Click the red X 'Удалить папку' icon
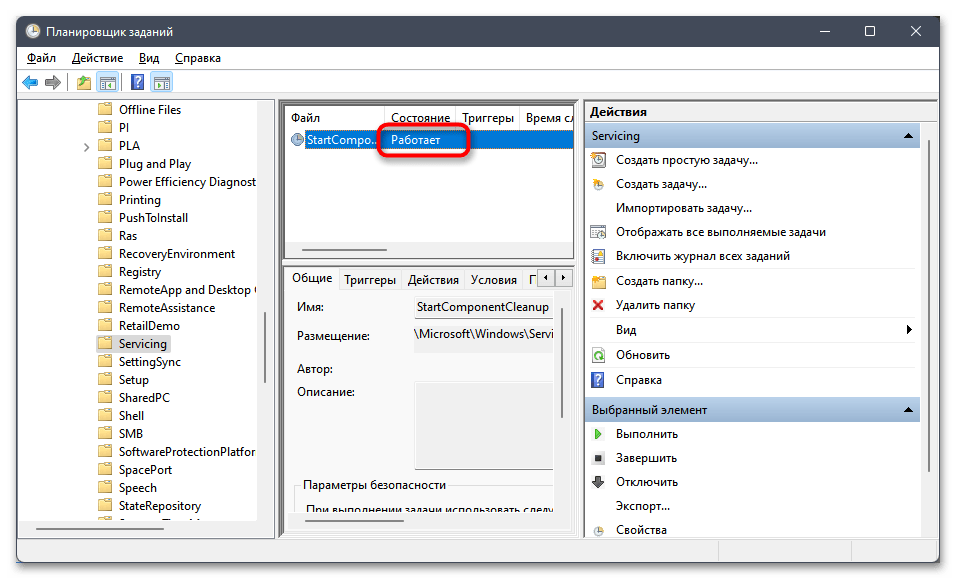956x579 pixels. (x=598, y=305)
